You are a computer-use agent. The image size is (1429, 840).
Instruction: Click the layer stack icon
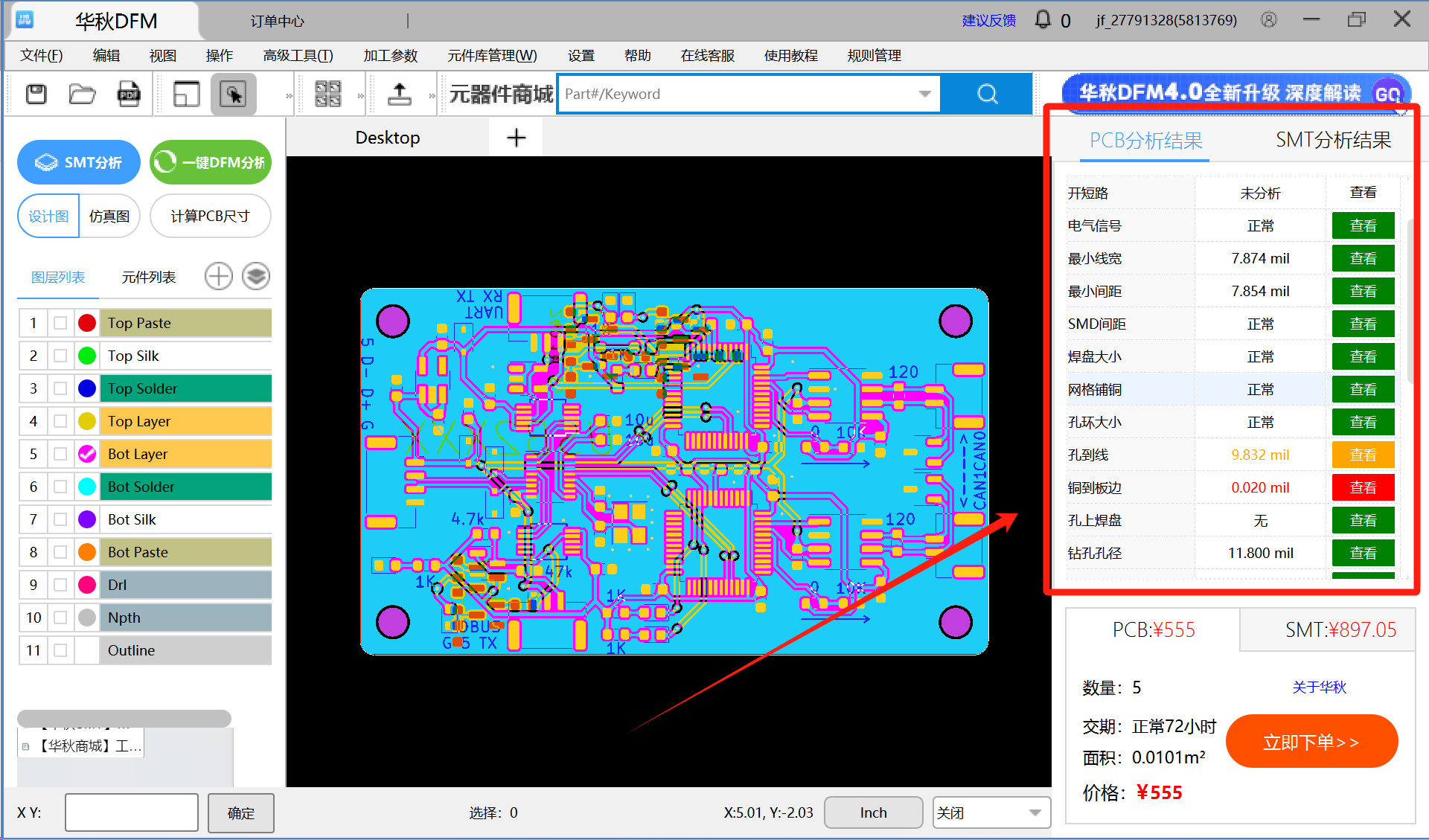click(256, 277)
